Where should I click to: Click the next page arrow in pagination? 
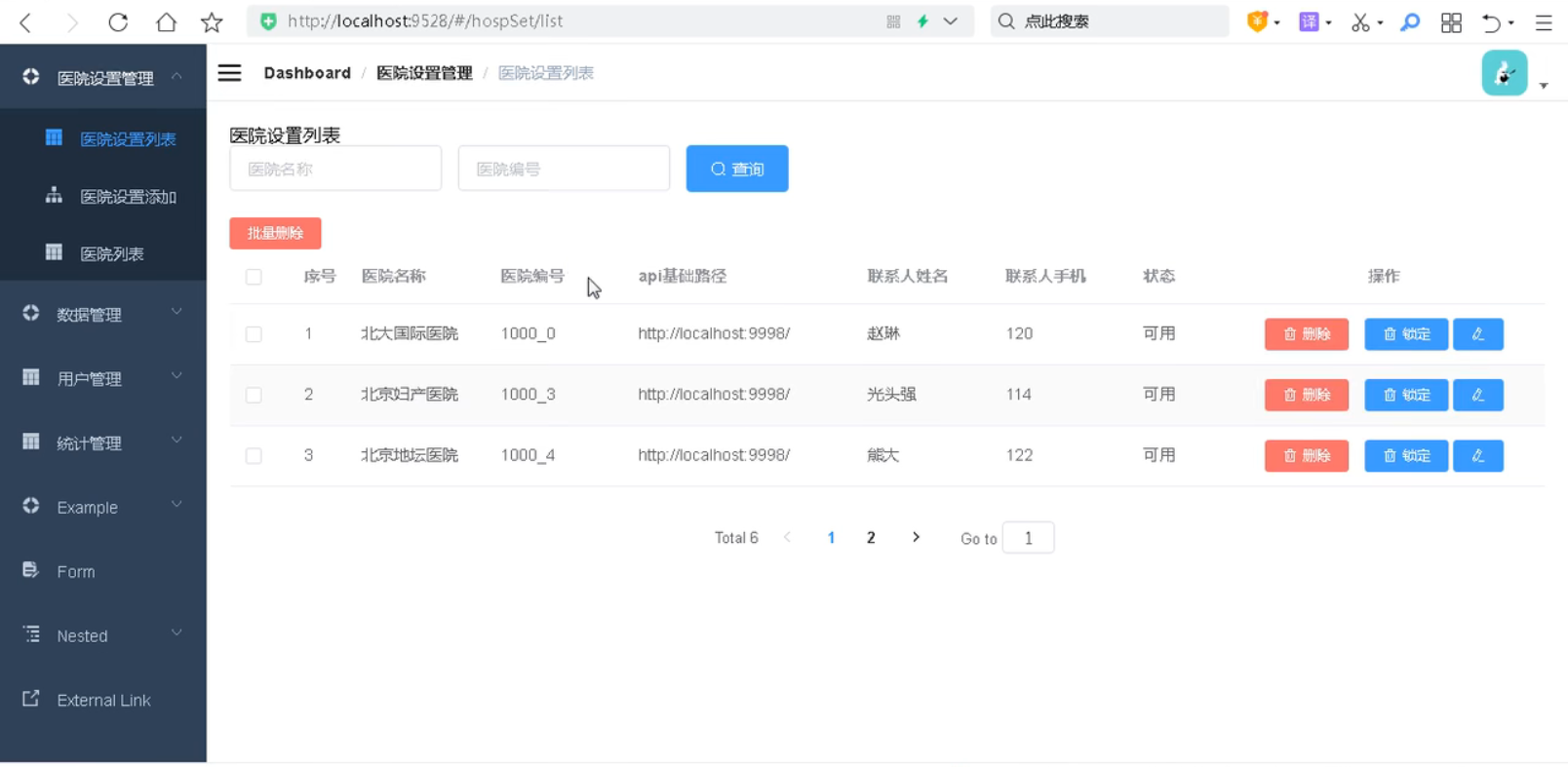point(916,537)
